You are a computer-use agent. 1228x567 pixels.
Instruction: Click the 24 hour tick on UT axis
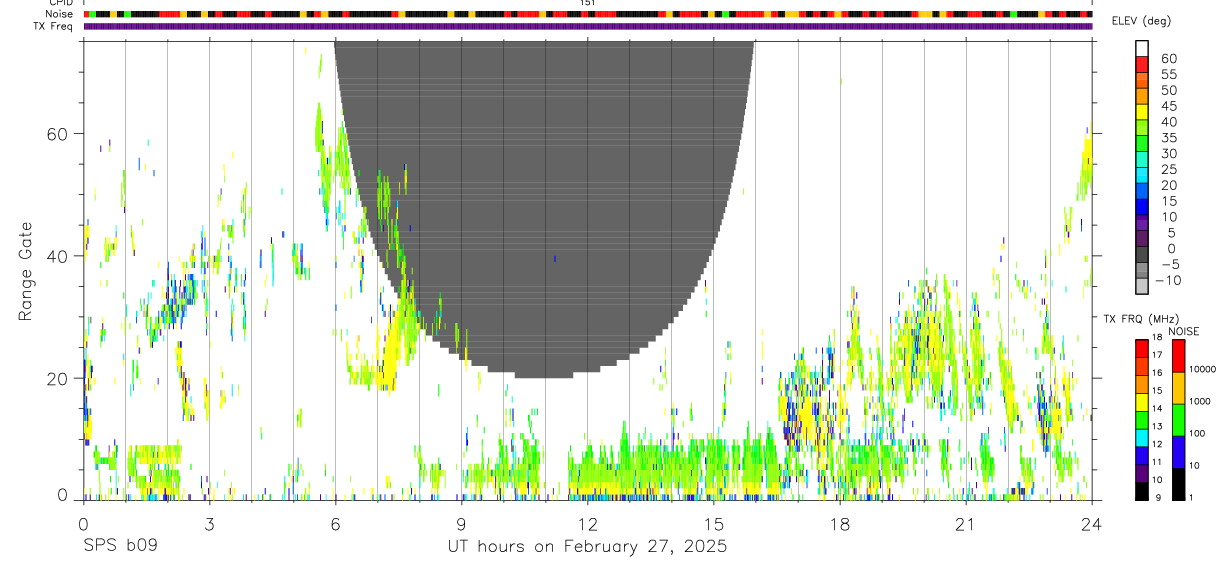coord(1092,524)
